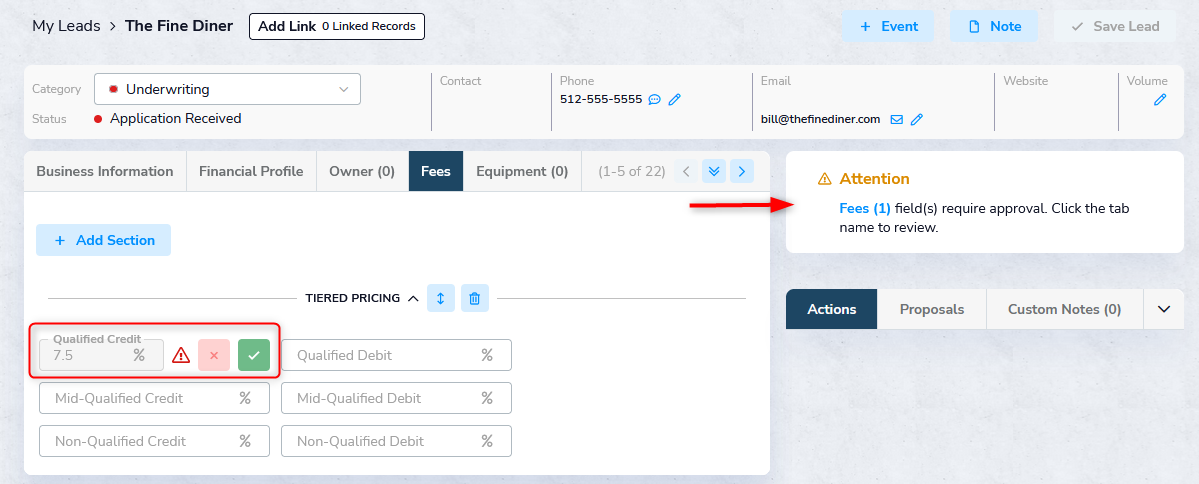
Task: Expand more tabs beside Custom Notes
Action: click(1163, 309)
